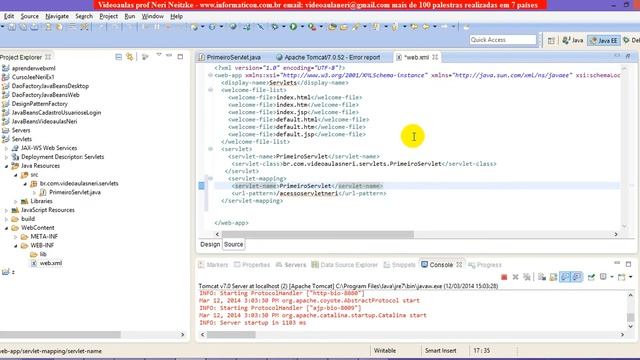The height and width of the screenshot is (360, 640).
Task: Open the Navigate menu
Action: 57,16
